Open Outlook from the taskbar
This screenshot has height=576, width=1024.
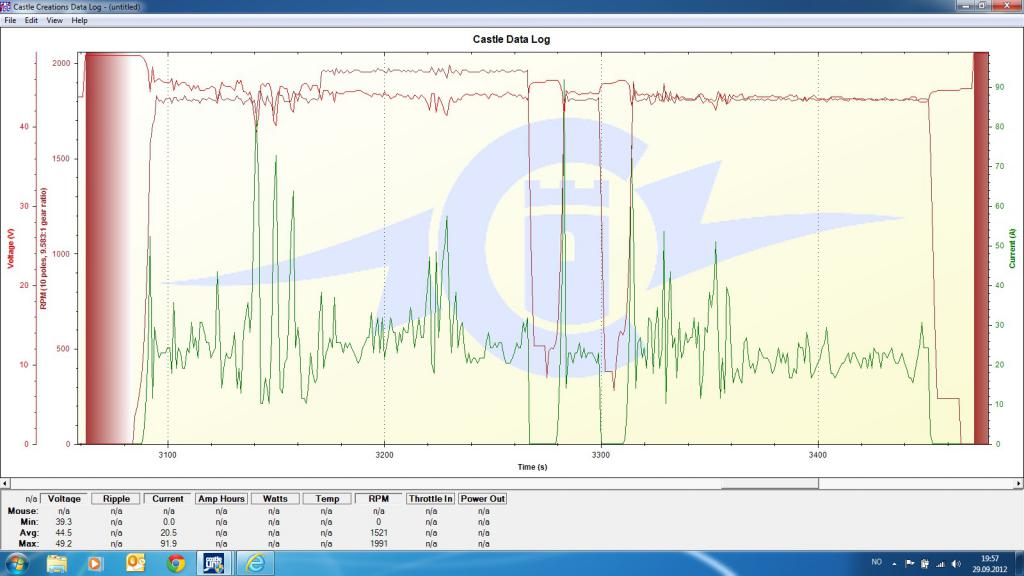click(x=137, y=562)
